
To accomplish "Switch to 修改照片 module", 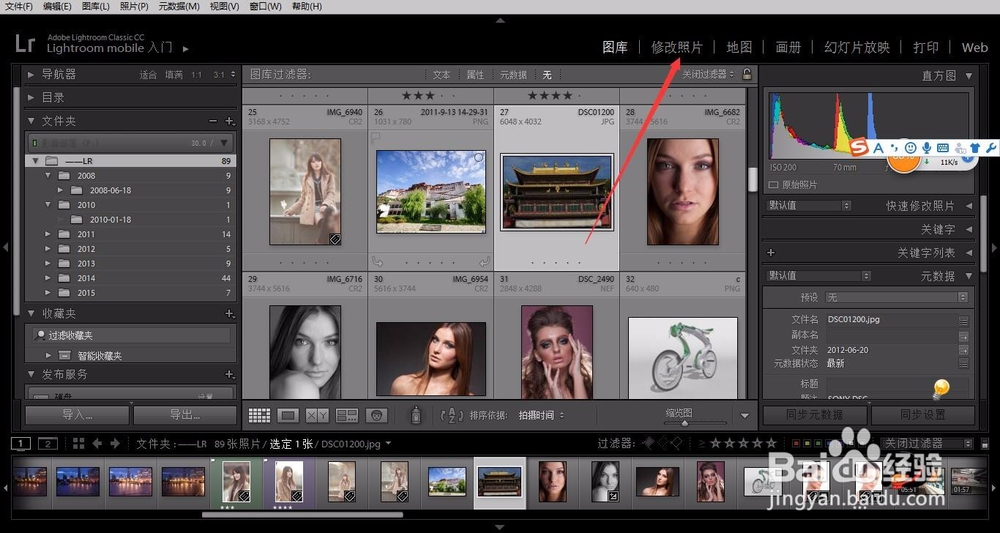I will (x=677, y=47).
